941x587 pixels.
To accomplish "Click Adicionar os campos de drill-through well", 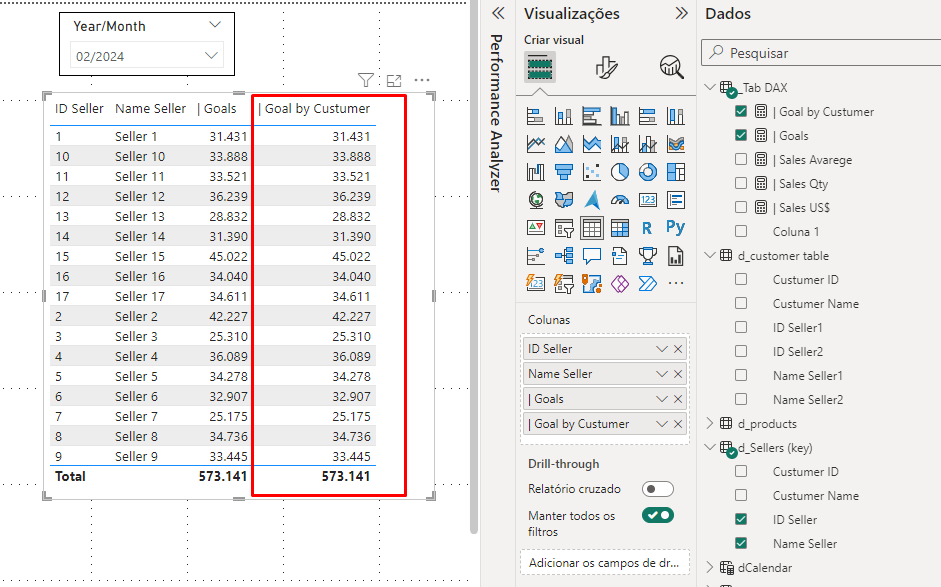I will (605, 563).
